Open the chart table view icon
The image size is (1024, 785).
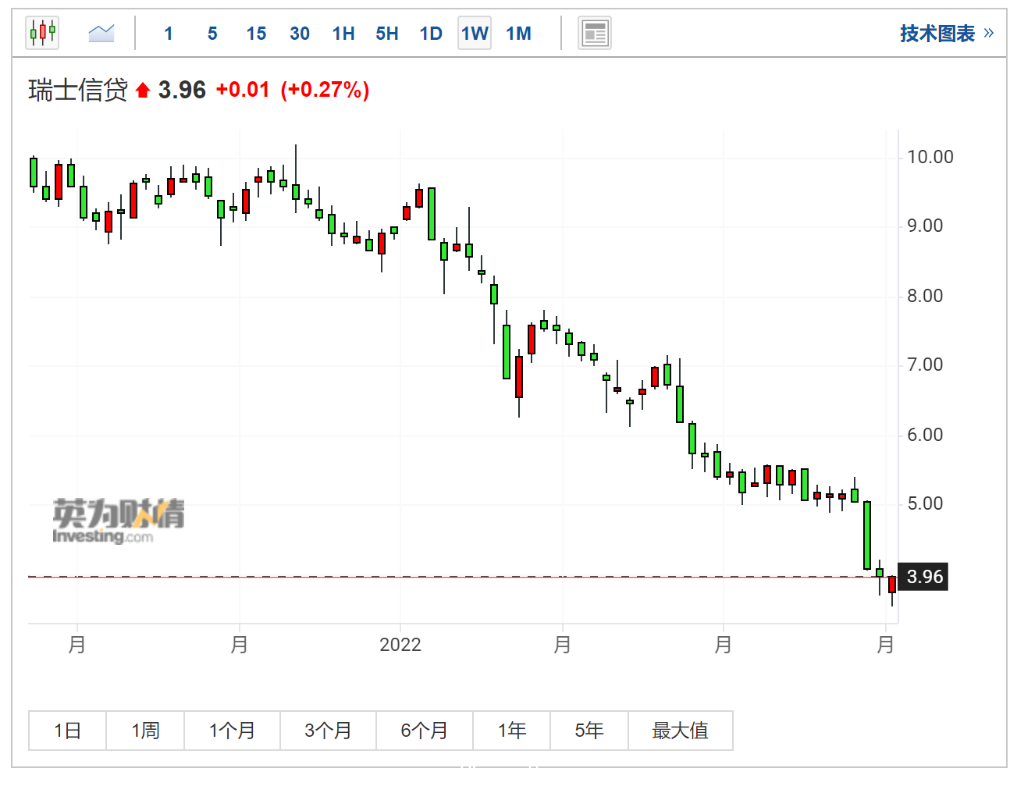(x=594, y=33)
